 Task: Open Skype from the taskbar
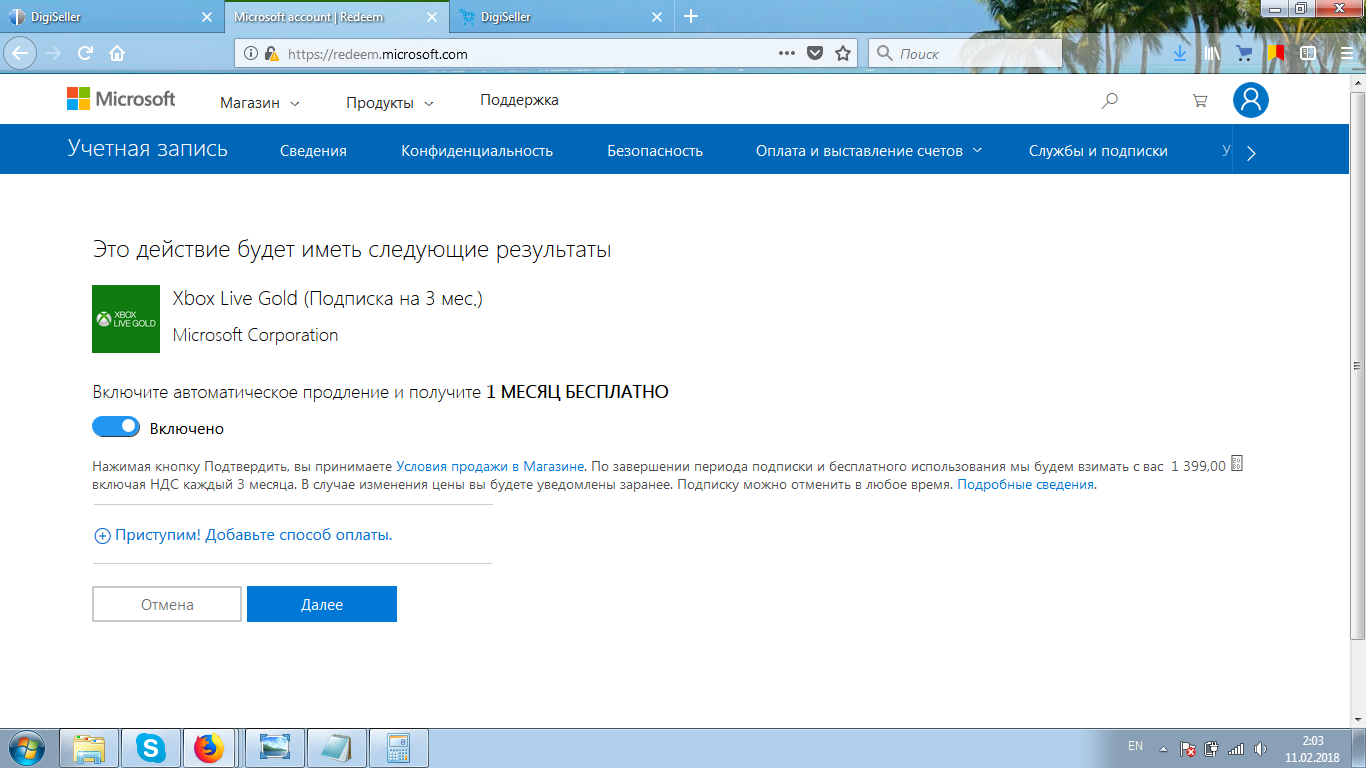pyautogui.click(x=151, y=748)
